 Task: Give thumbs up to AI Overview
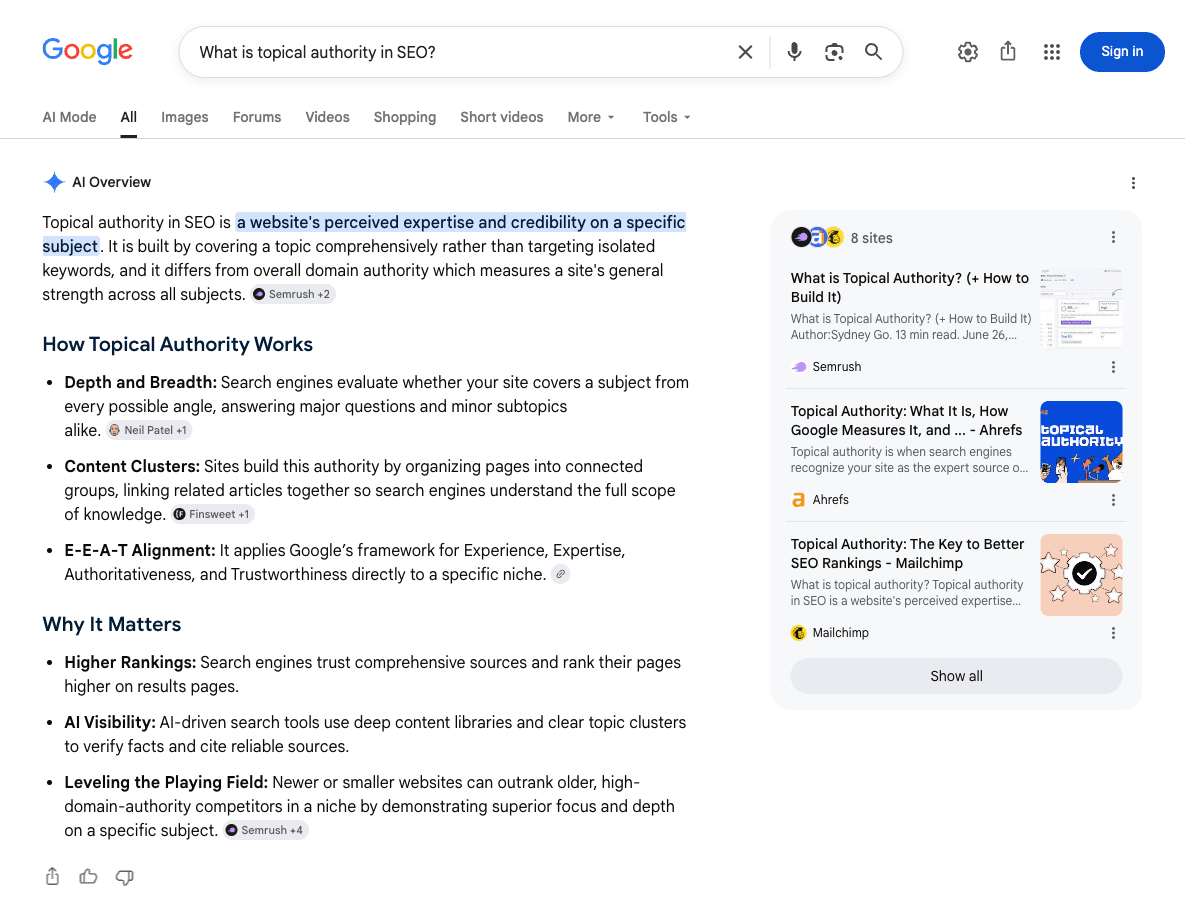tap(88, 876)
